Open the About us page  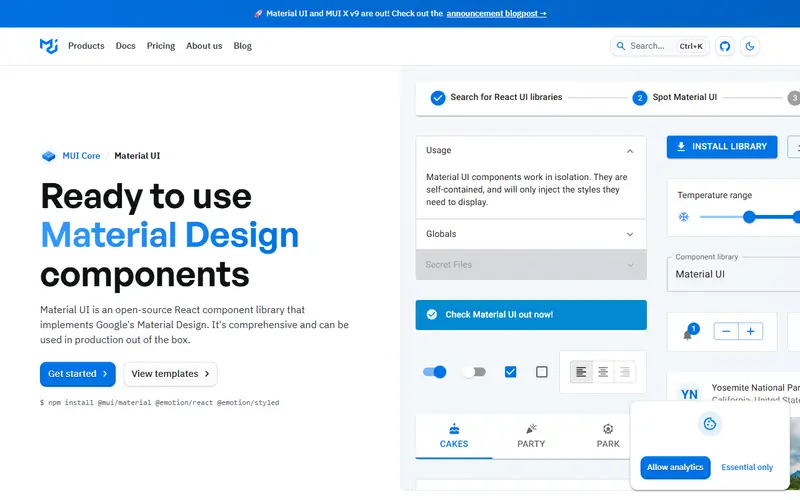(204, 46)
